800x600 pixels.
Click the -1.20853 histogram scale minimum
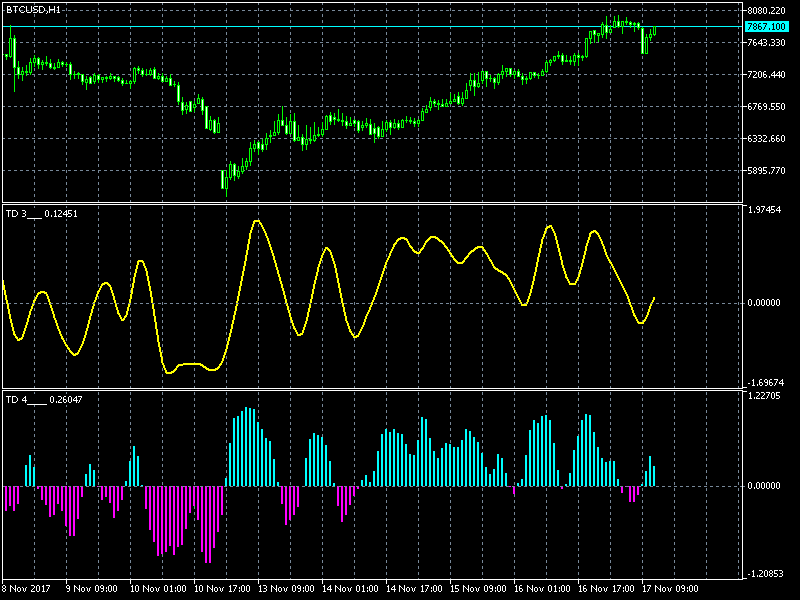point(765,574)
